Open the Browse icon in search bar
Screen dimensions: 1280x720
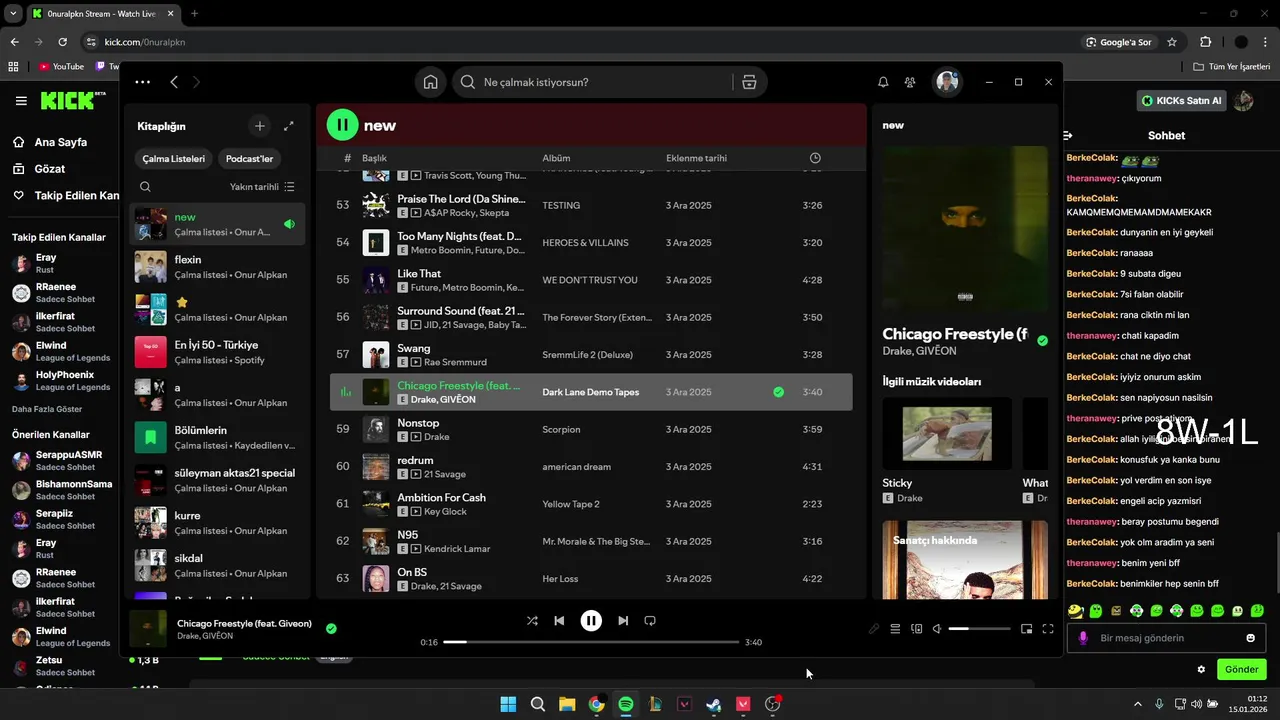click(x=749, y=82)
